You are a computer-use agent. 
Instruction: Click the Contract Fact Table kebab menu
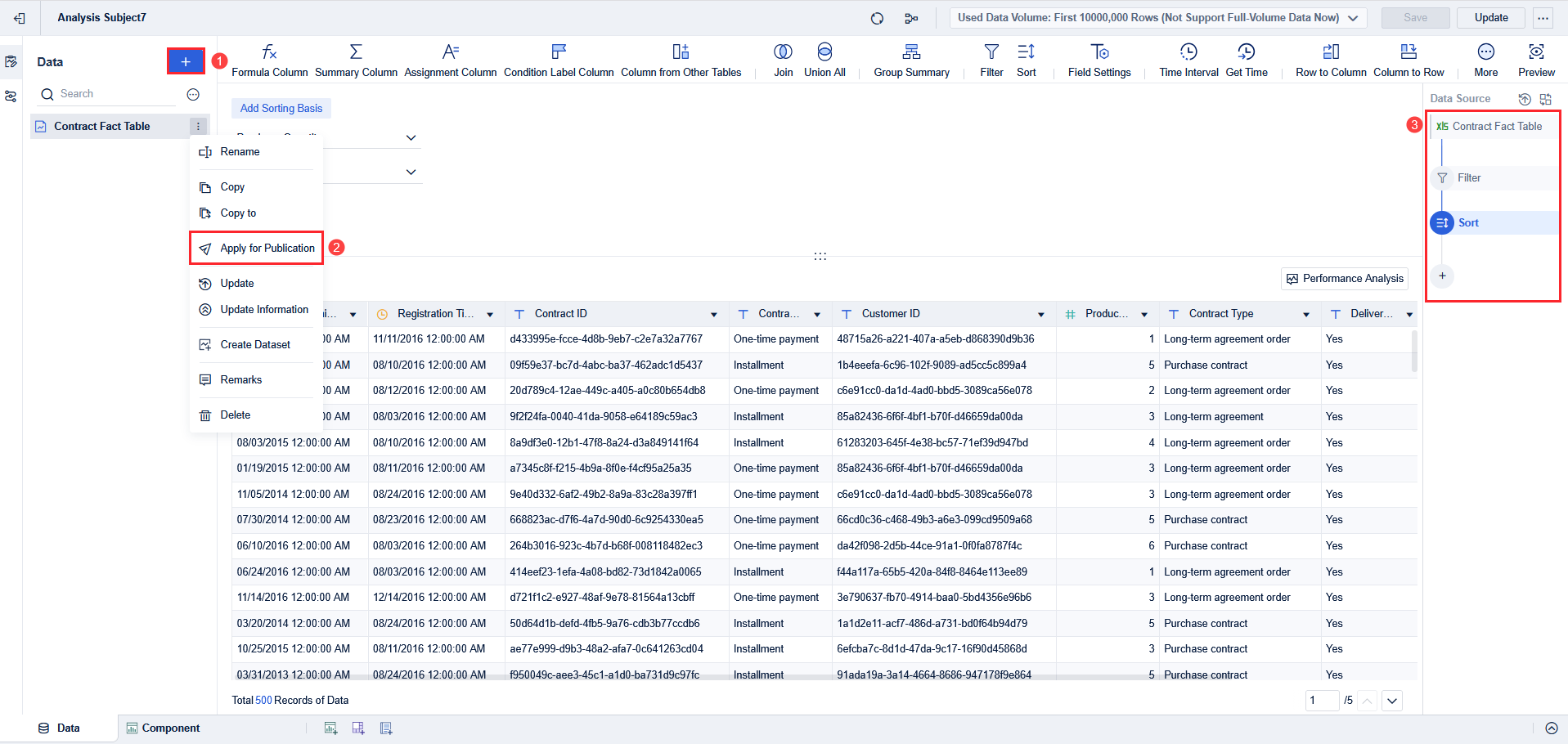tap(198, 126)
